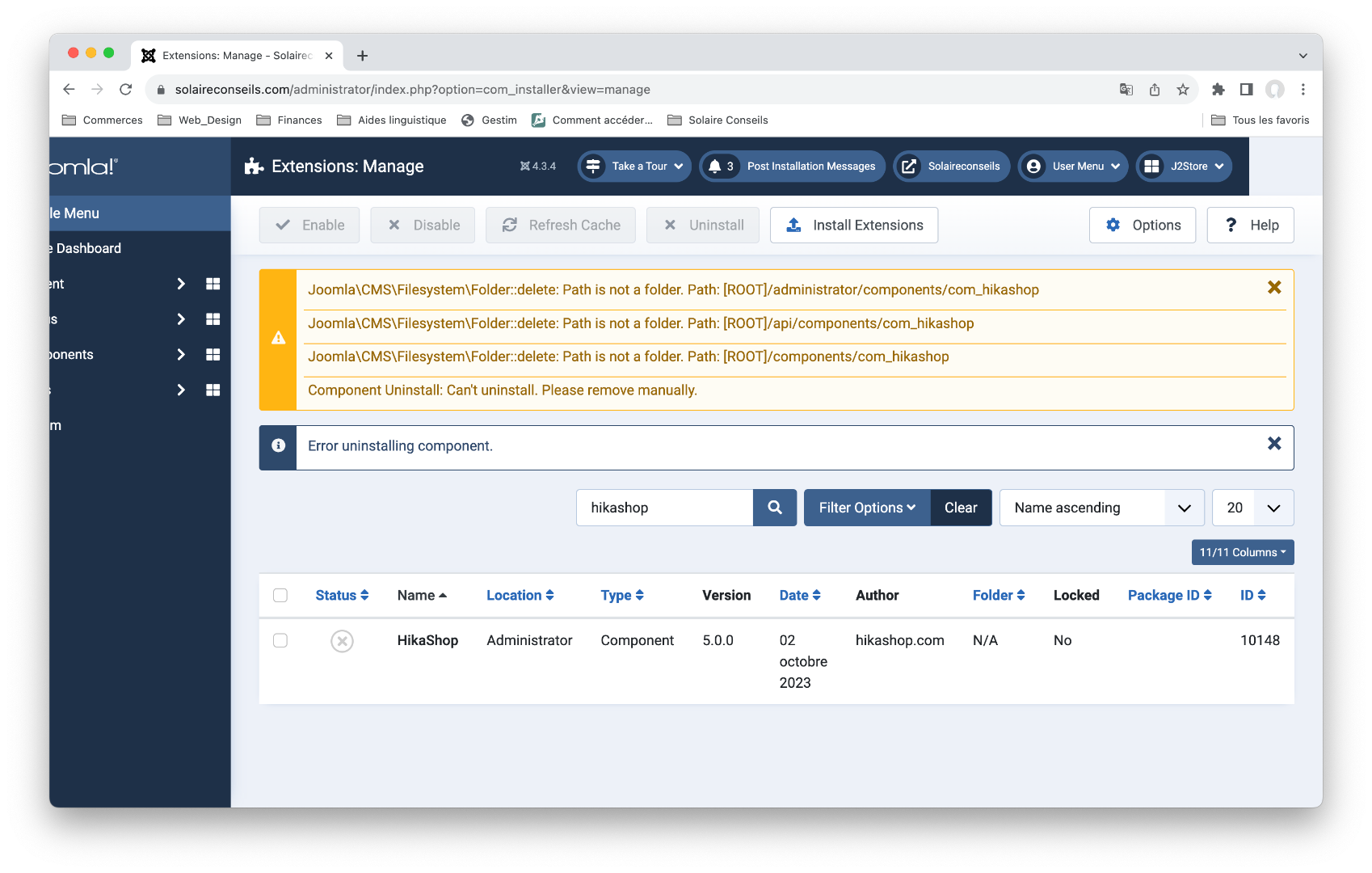Click the Joomla logo in the sidebar

[83, 167]
